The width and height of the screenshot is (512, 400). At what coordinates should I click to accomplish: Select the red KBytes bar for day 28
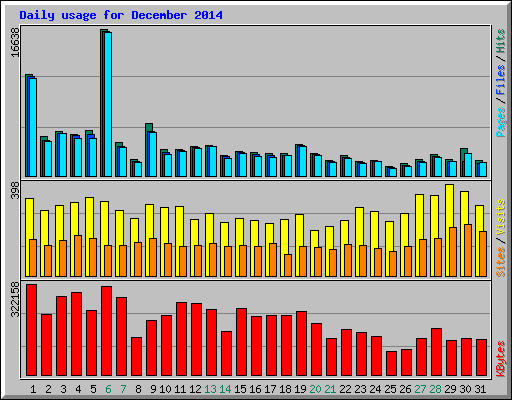436,352
